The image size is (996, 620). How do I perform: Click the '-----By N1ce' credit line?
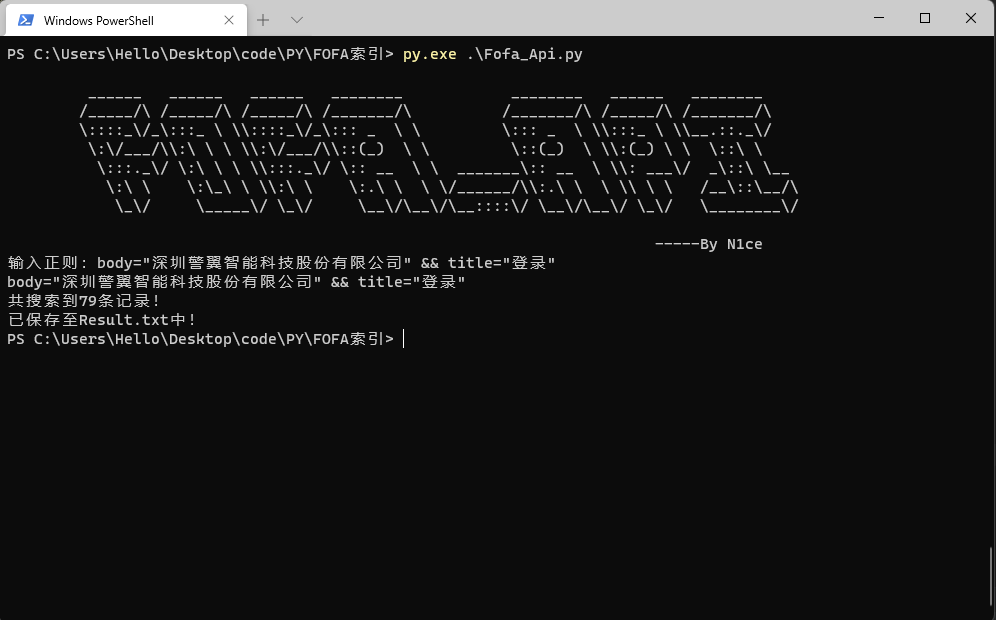pos(708,244)
